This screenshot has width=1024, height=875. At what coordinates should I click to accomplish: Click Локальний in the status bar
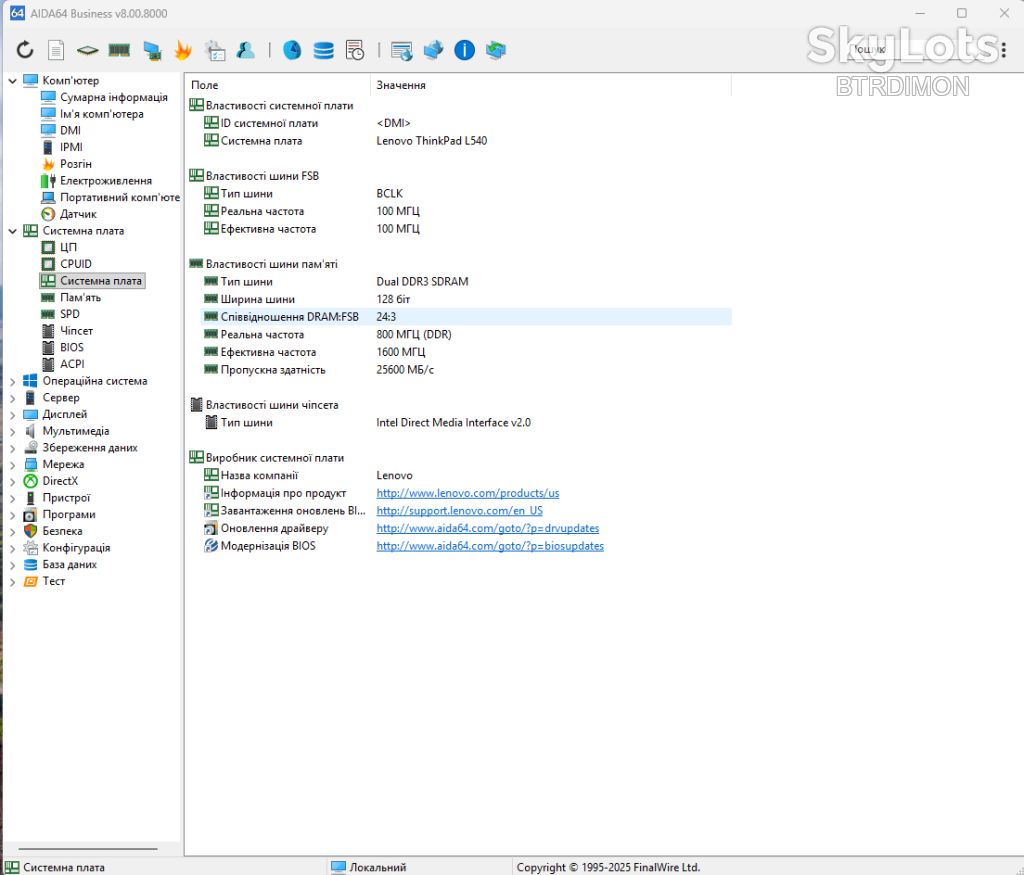377,867
